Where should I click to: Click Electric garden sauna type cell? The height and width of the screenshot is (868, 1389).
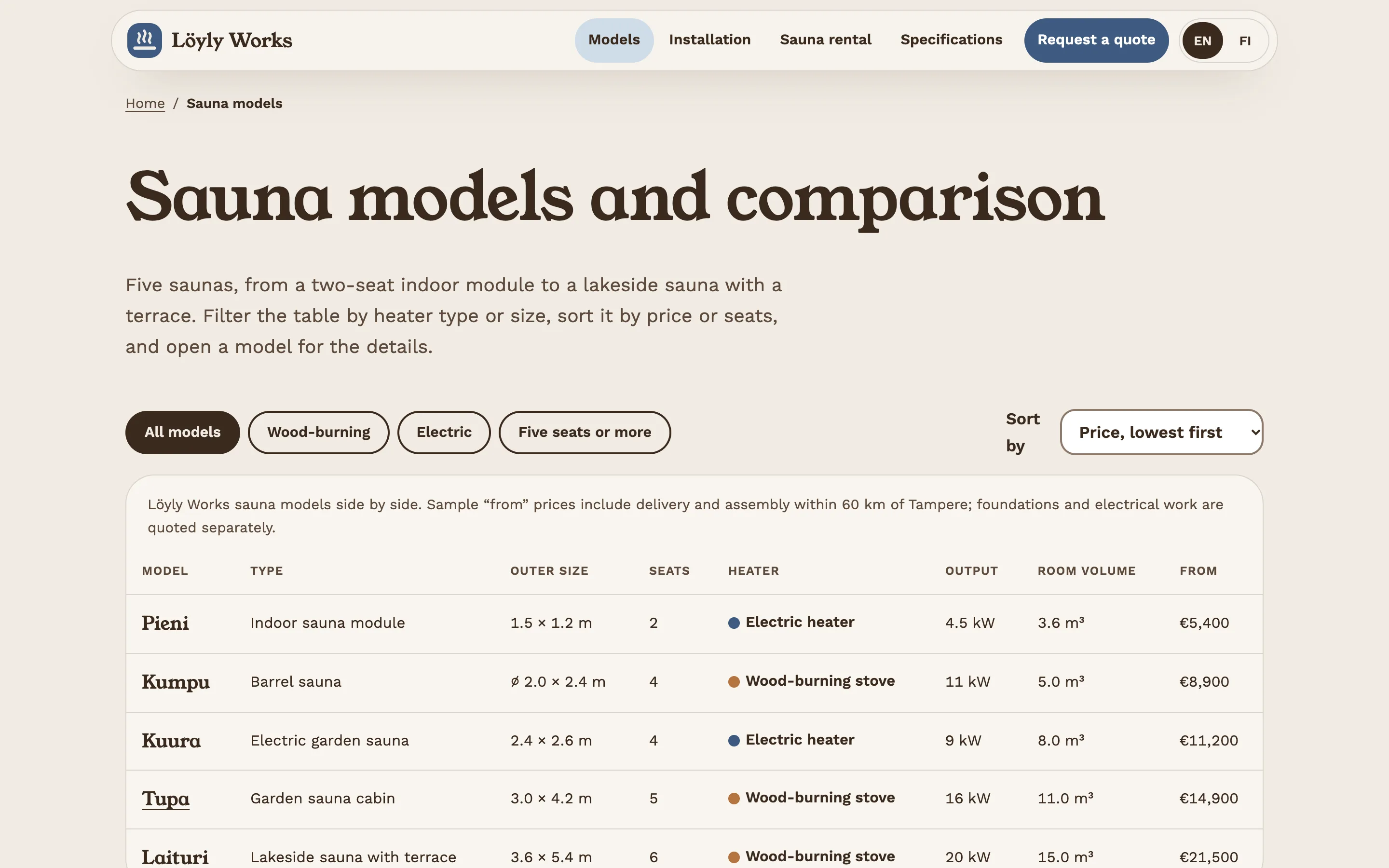(329, 741)
